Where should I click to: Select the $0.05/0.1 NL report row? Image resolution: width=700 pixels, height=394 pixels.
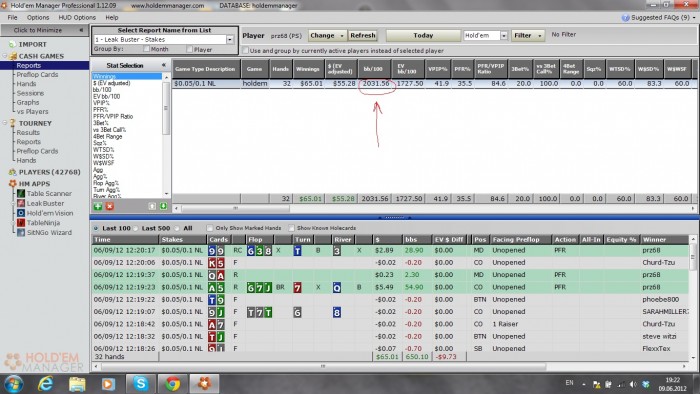click(x=433, y=83)
